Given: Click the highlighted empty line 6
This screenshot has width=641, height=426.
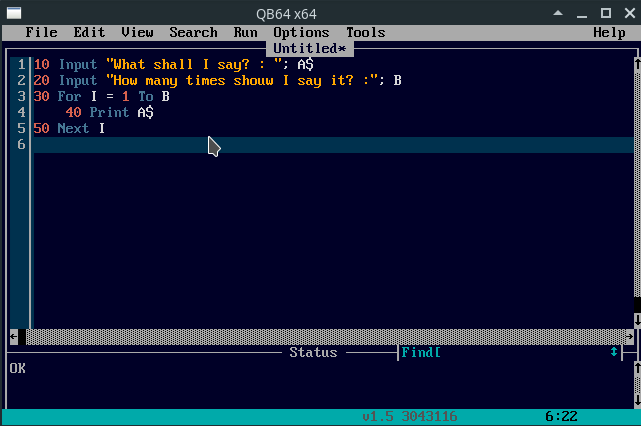Looking at the screenshot, I should 334,145.
